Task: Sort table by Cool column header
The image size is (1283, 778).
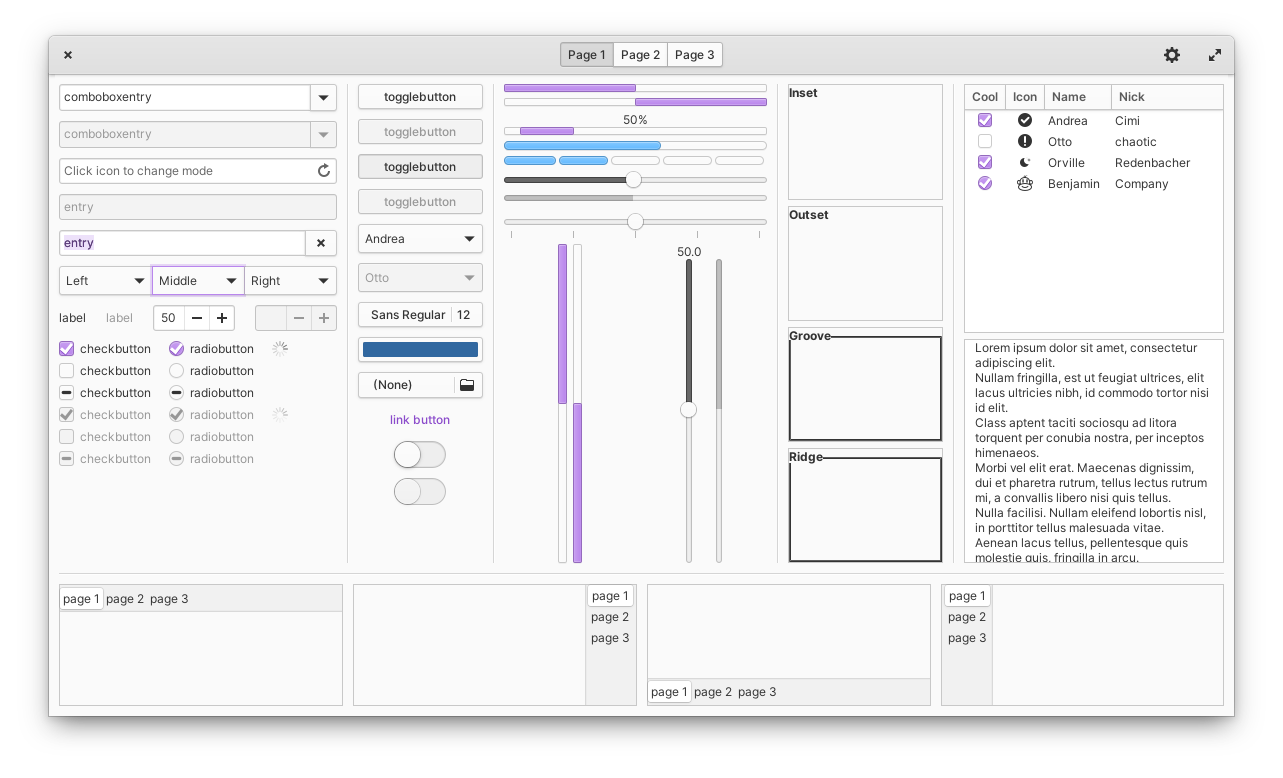Action: point(985,97)
